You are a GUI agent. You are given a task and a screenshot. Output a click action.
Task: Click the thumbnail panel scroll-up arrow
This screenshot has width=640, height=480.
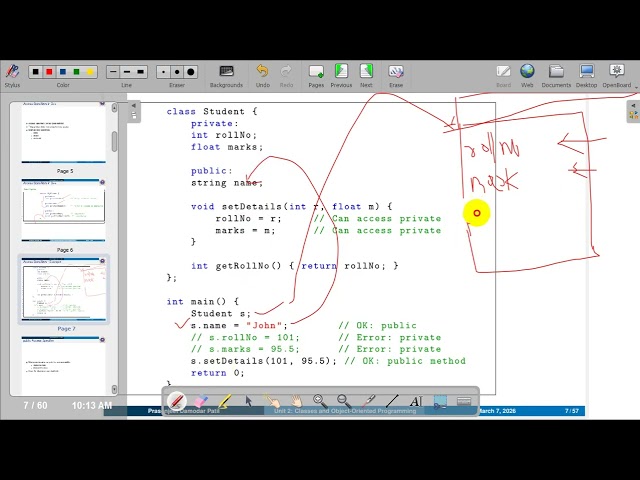pyautogui.click(x=114, y=107)
